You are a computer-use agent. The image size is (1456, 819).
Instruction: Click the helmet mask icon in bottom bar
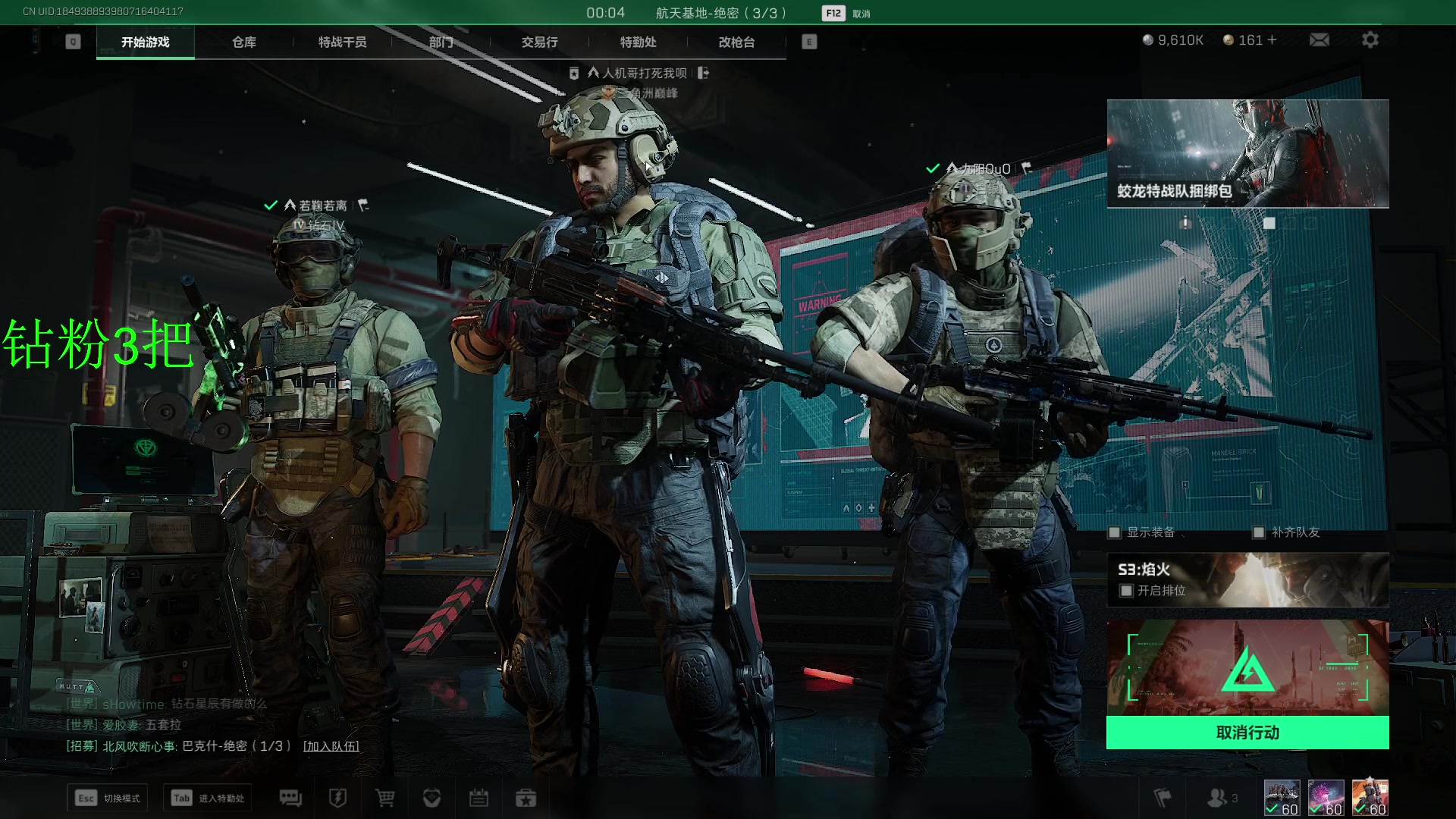[x=431, y=798]
